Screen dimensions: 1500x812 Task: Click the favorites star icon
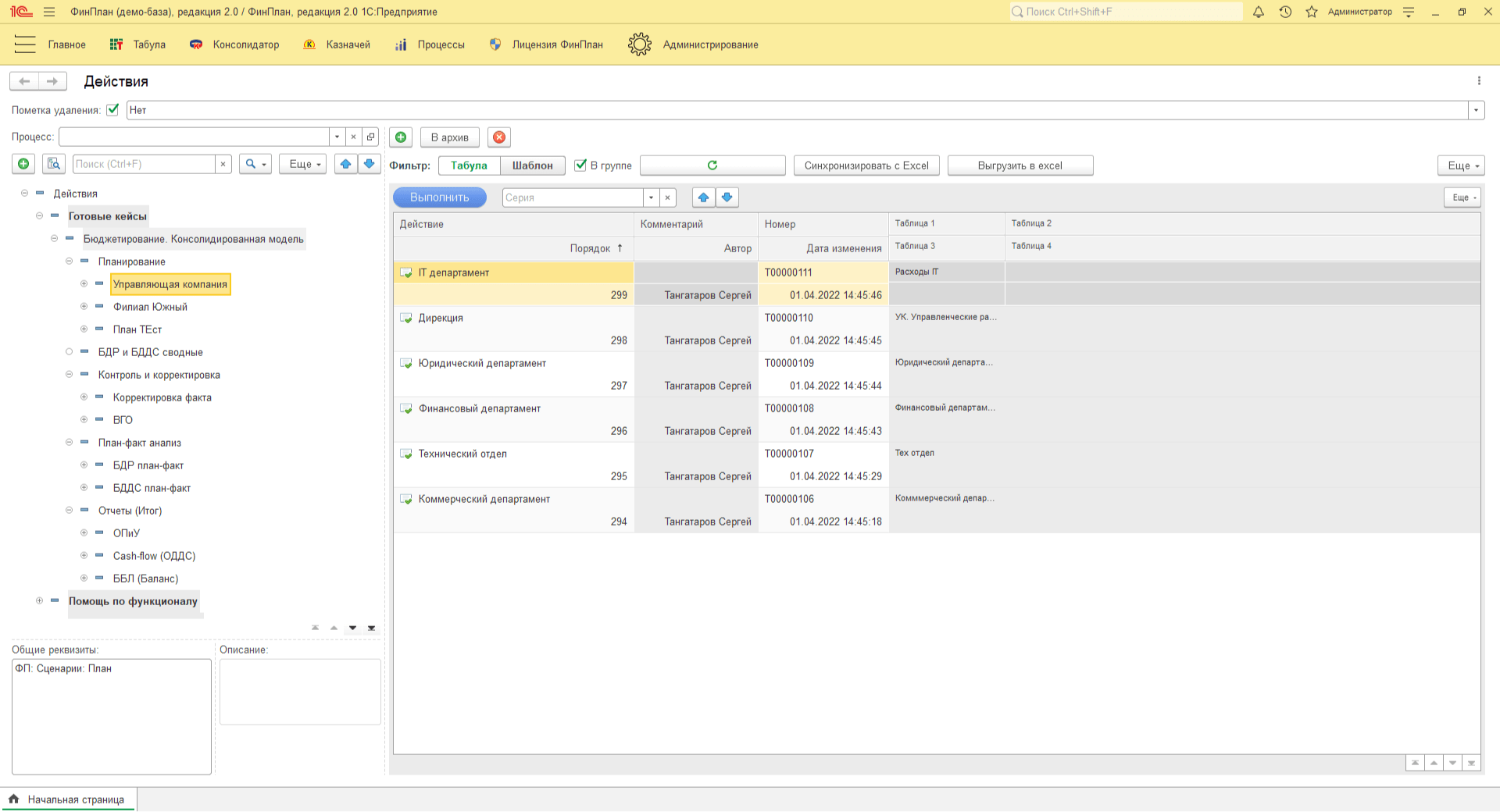(1312, 12)
